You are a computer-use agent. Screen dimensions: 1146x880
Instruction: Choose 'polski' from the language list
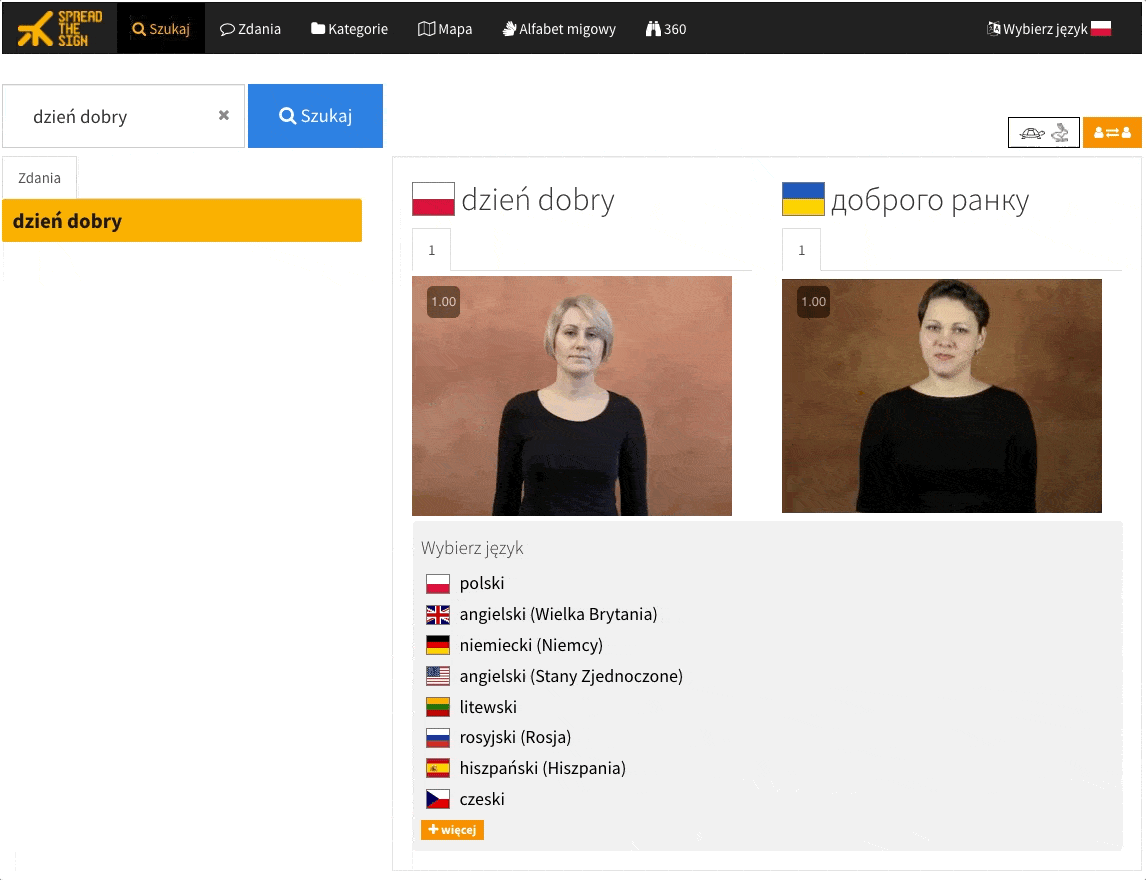pos(482,583)
